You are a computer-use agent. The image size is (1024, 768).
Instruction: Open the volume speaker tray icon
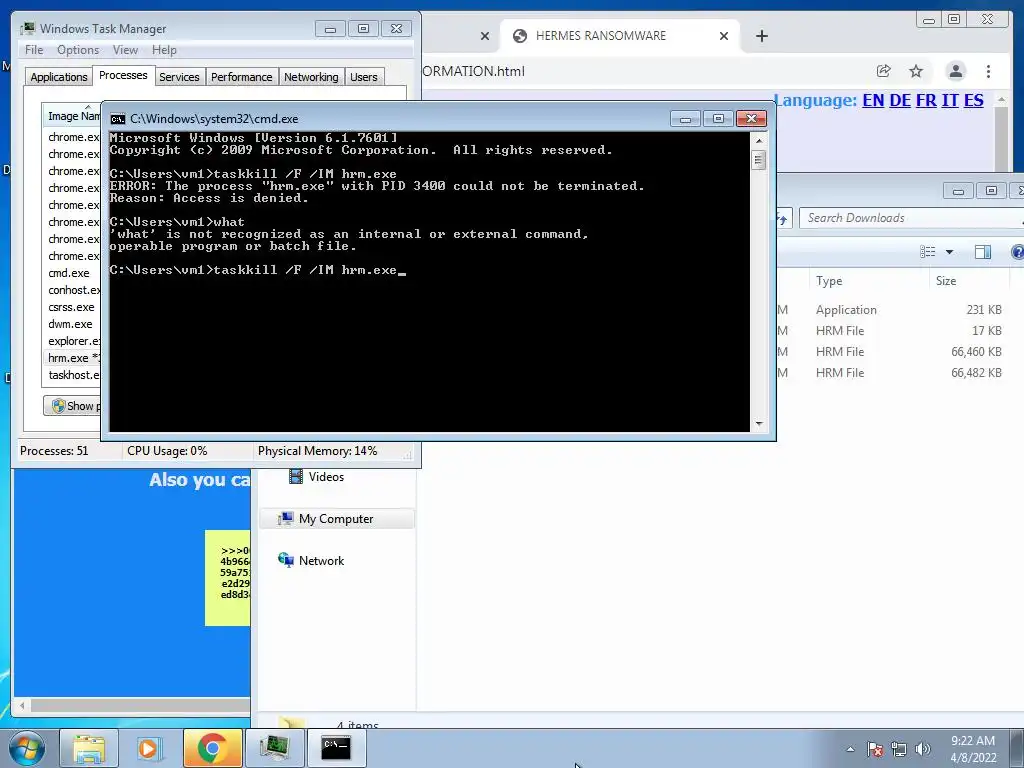coord(922,750)
